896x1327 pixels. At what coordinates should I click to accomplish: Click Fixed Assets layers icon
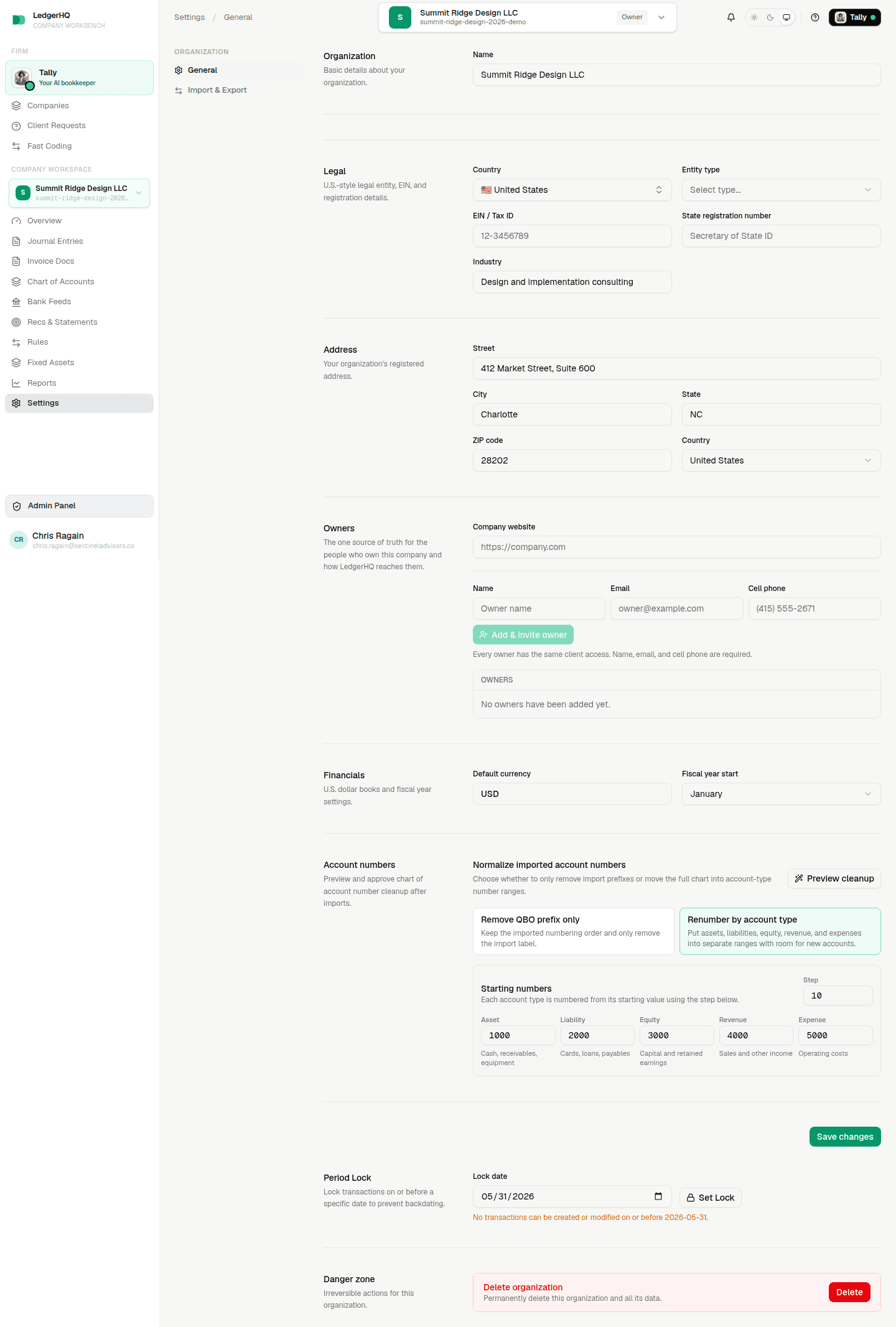pyautogui.click(x=16, y=363)
